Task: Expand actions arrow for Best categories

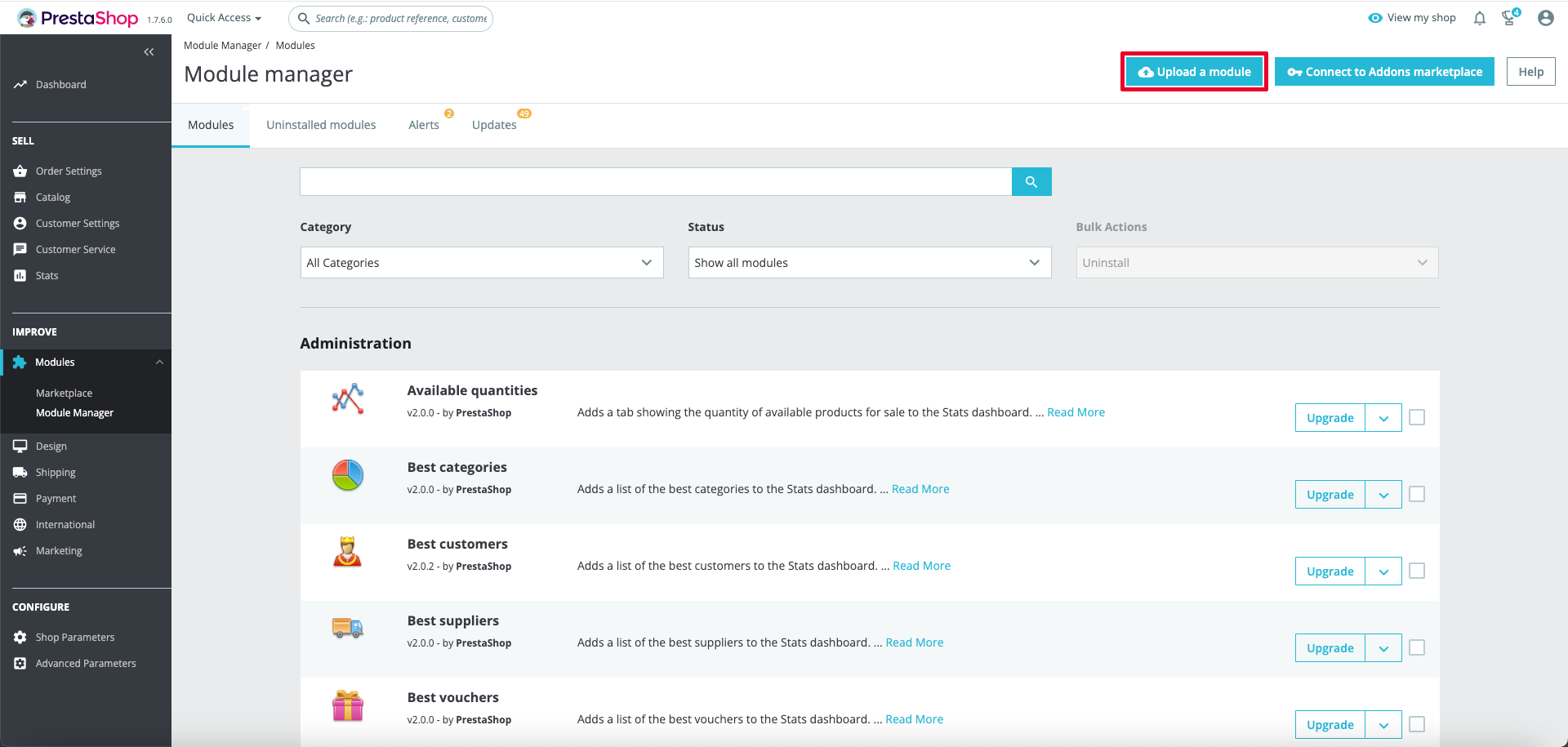Action: pyautogui.click(x=1383, y=495)
